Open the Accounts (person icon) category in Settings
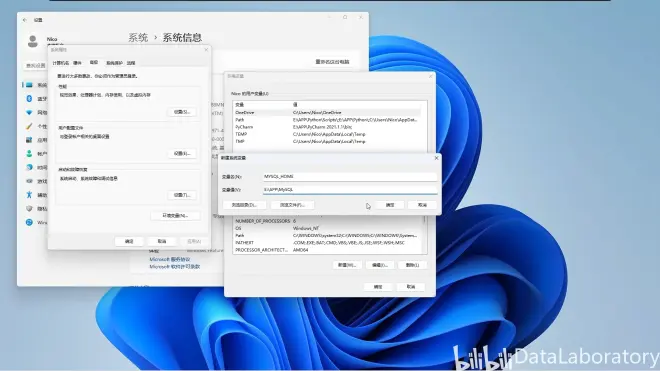This screenshot has height=371, width=660. pyautogui.click(x=29, y=154)
